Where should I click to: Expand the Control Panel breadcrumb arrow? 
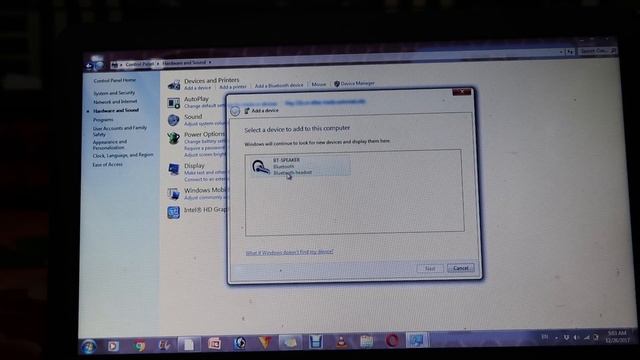pos(158,64)
